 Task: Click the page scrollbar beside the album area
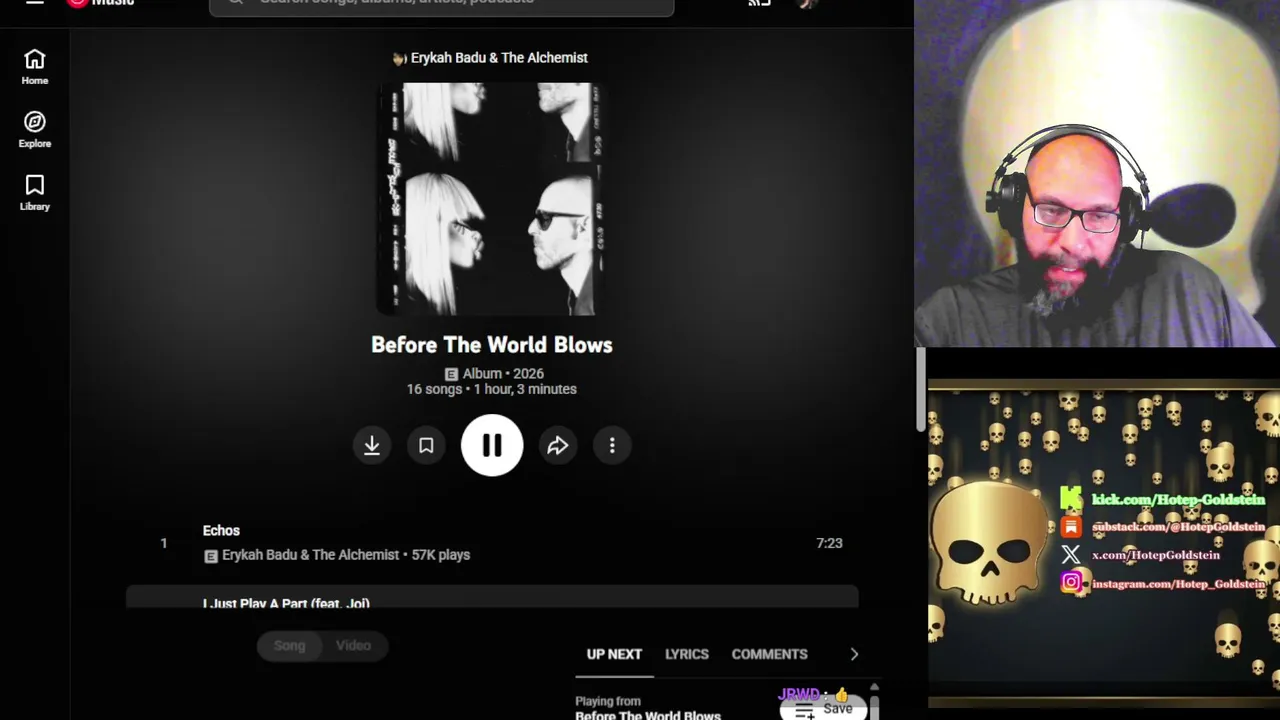click(921, 390)
